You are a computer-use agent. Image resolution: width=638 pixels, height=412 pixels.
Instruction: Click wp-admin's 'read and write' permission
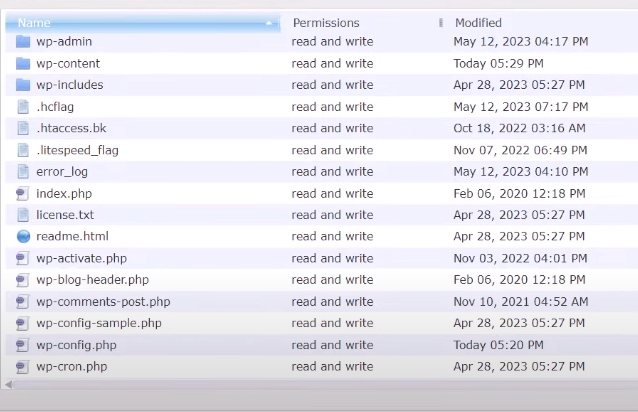pos(332,41)
